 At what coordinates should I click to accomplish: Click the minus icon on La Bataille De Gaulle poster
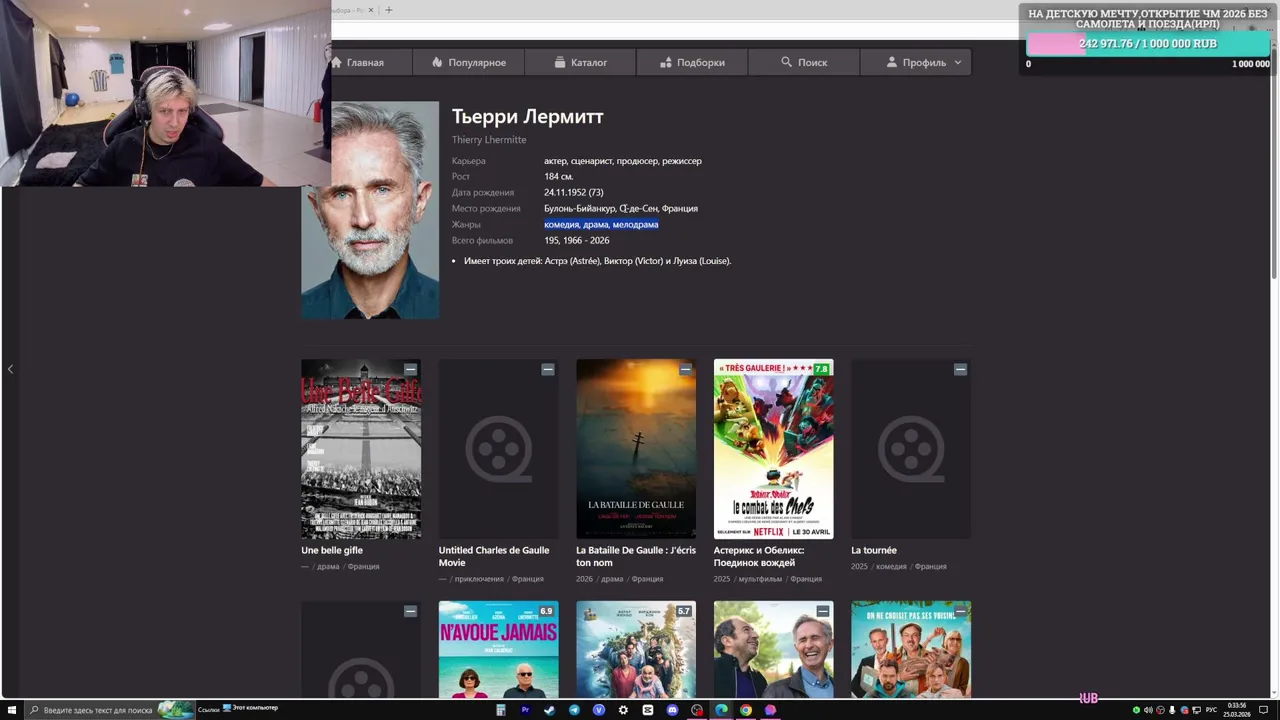click(685, 369)
